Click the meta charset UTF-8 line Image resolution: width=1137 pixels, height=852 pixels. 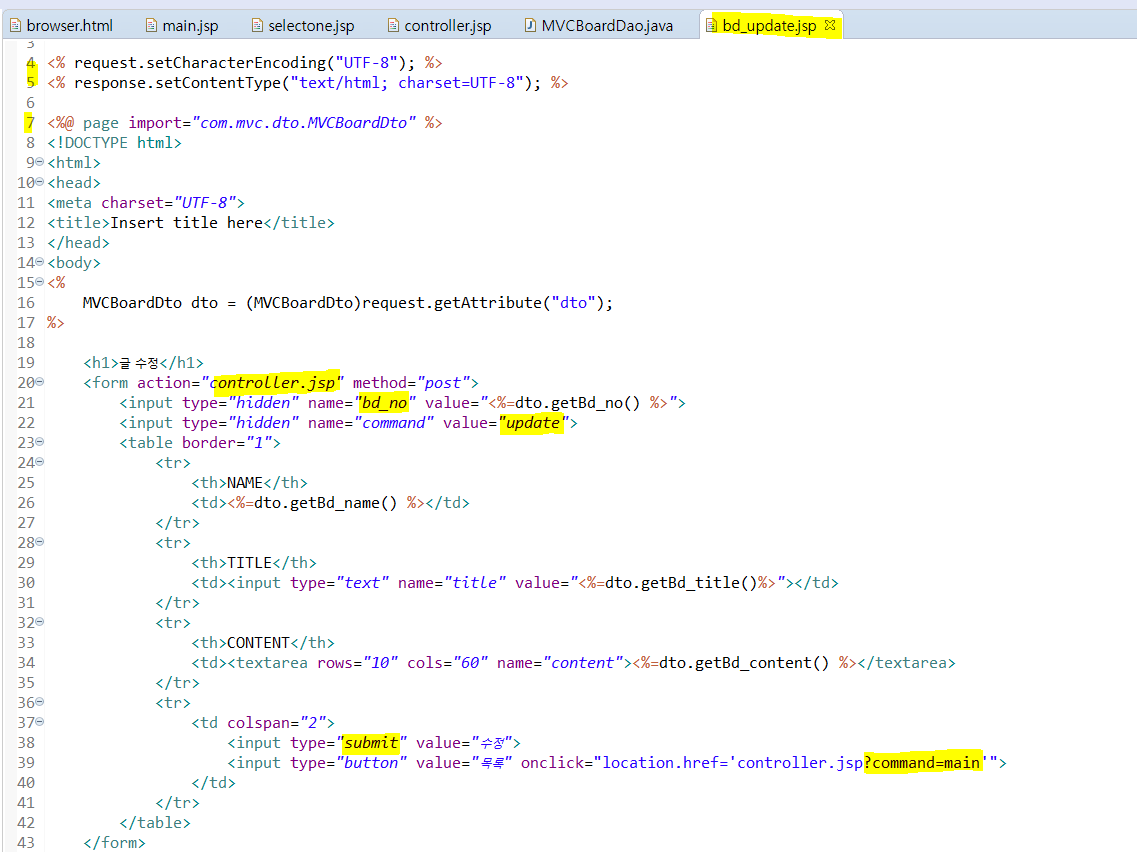(x=146, y=203)
